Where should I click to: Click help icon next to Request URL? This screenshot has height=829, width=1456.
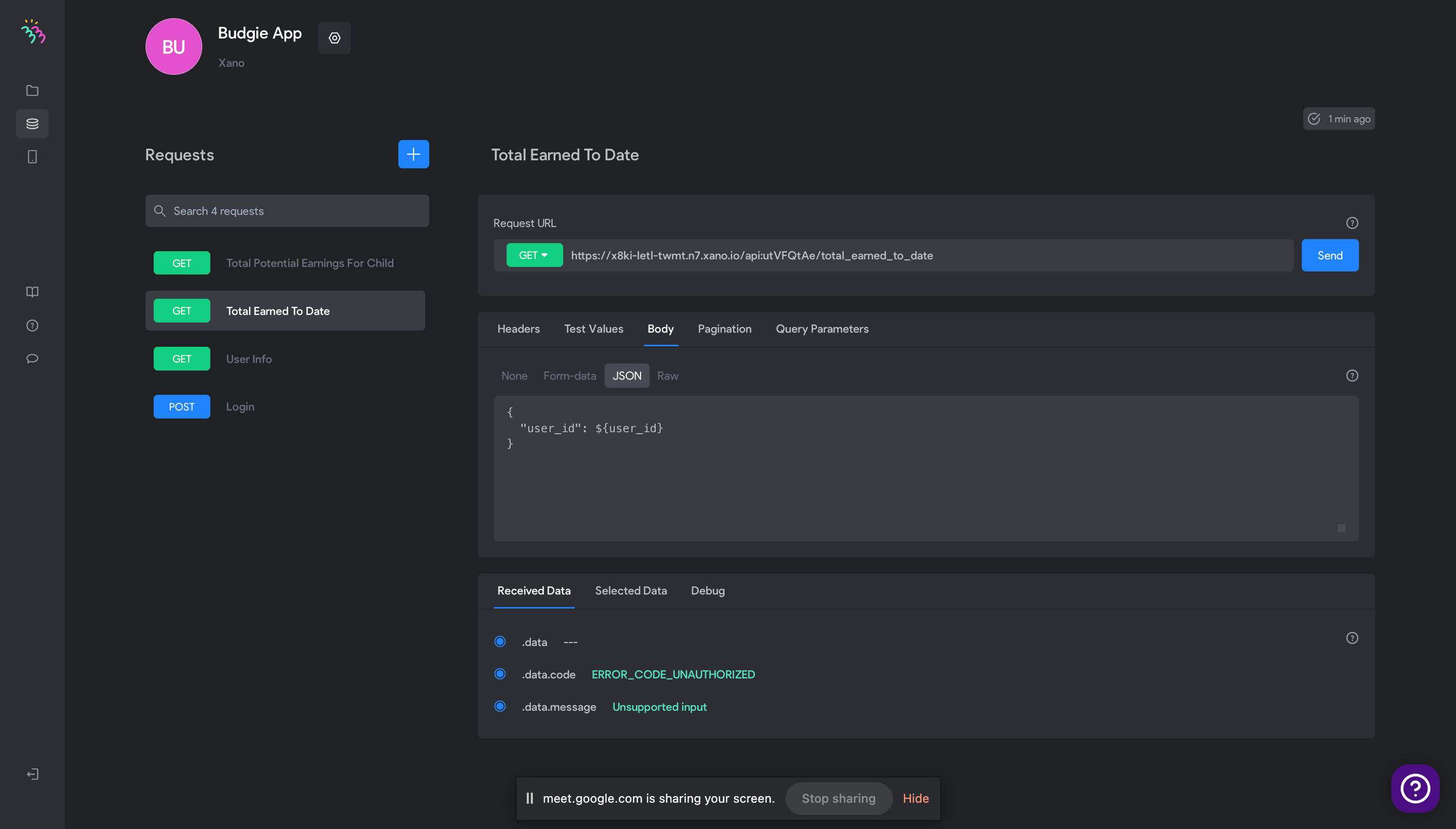coord(1352,223)
